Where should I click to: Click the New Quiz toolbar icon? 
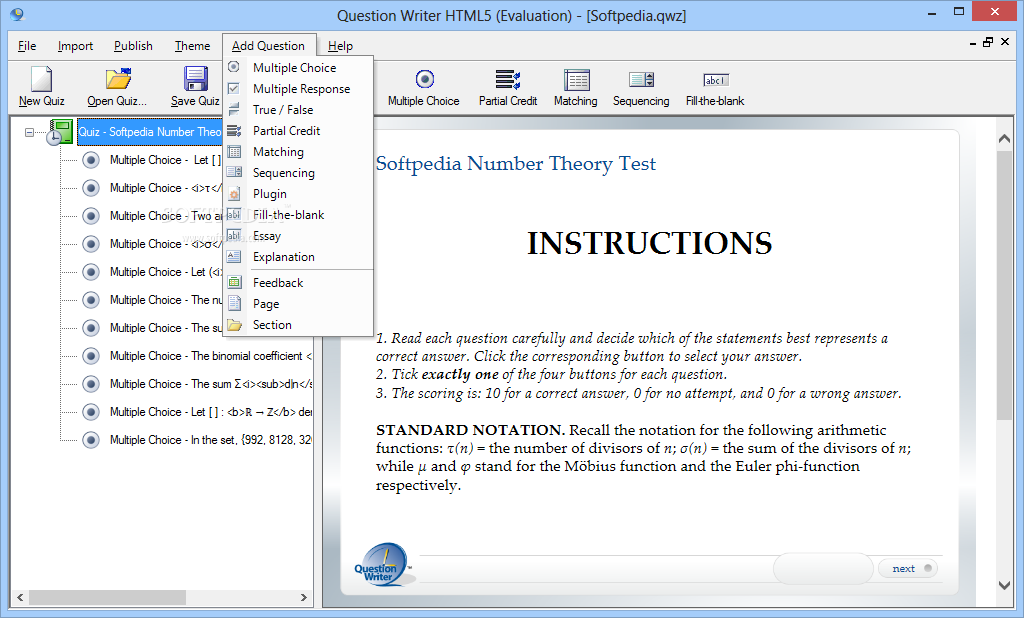click(41, 79)
